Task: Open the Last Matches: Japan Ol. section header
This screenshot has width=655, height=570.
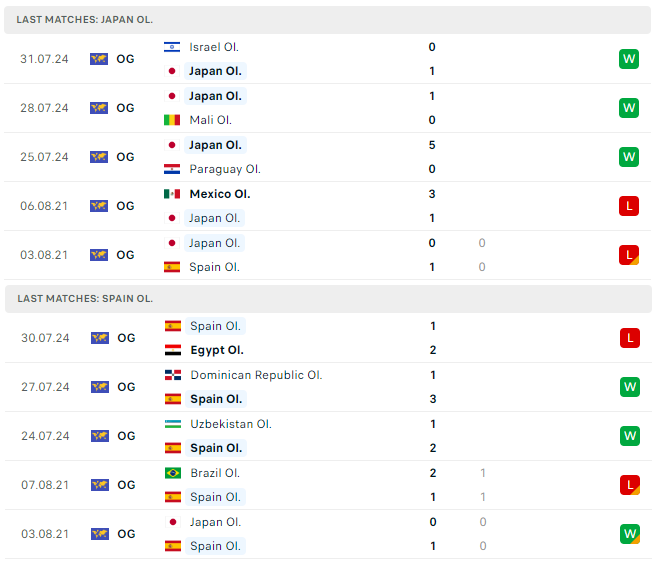Action: click(x=85, y=20)
